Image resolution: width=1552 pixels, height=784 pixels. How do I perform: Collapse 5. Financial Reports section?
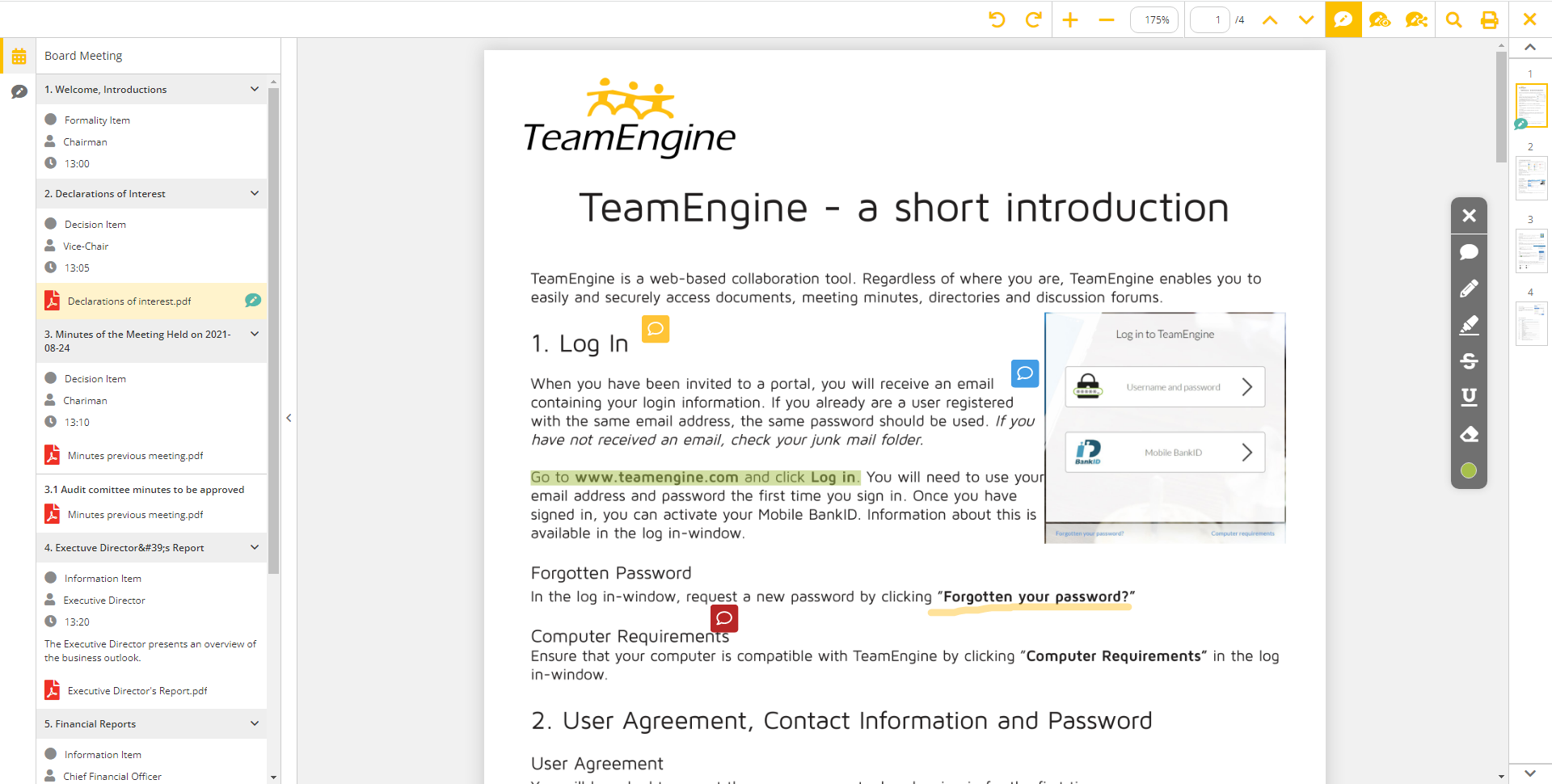click(x=255, y=723)
